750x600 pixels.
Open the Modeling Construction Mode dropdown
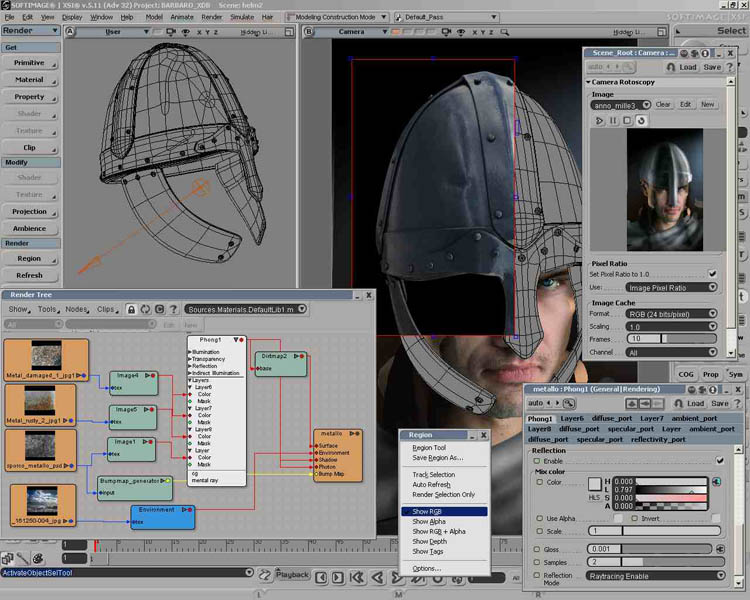[336, 17]
